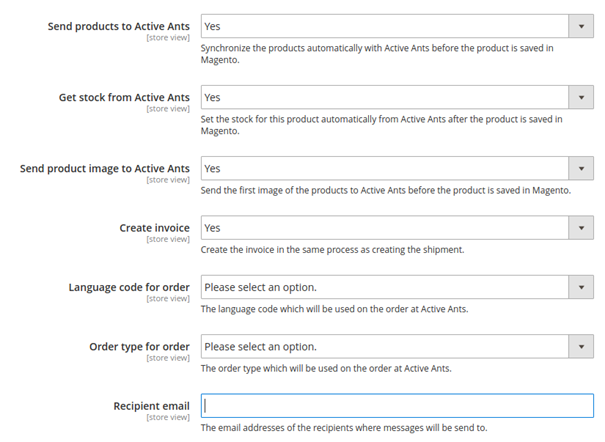Click the help text about sending first image
The height and width of the screenshot is (442, 605).
click(x=385, y=190)
